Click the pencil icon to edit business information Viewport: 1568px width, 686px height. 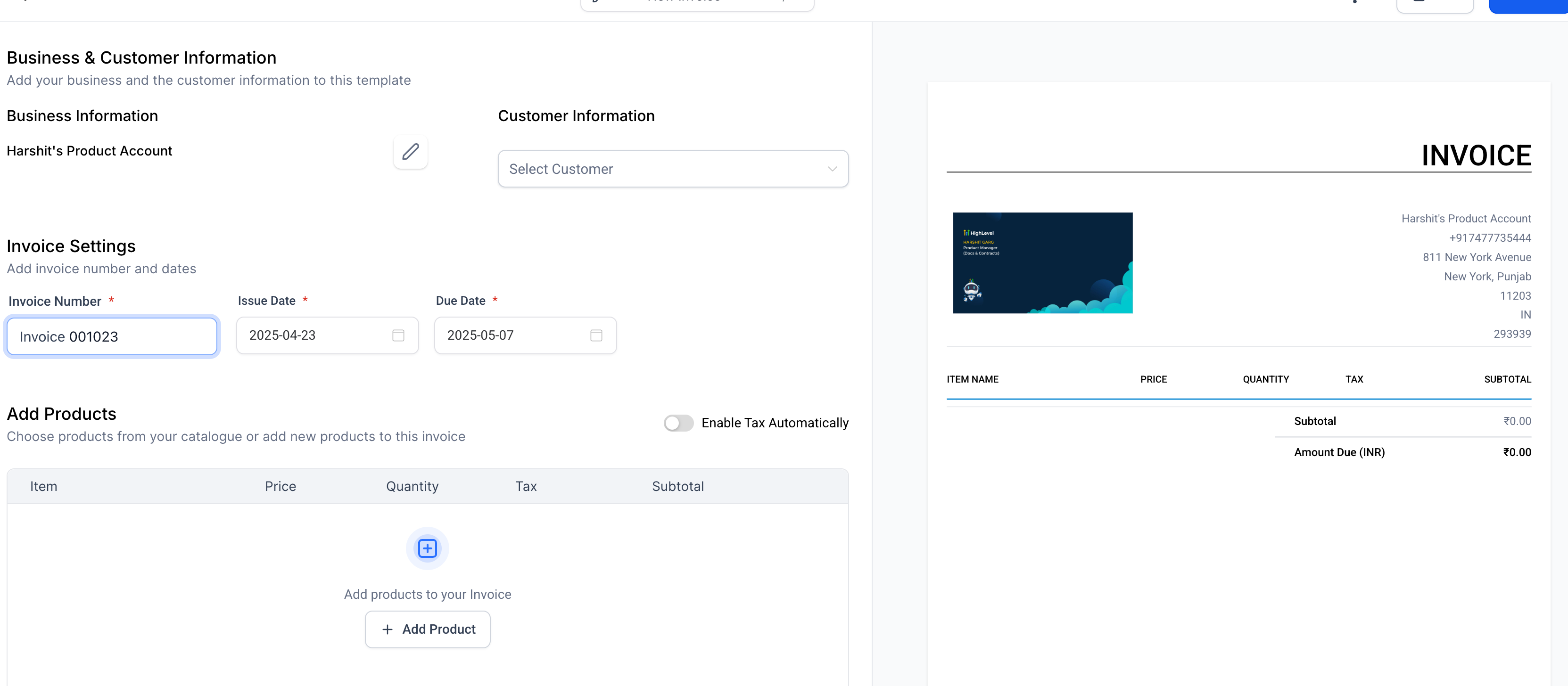click(410, 151)
